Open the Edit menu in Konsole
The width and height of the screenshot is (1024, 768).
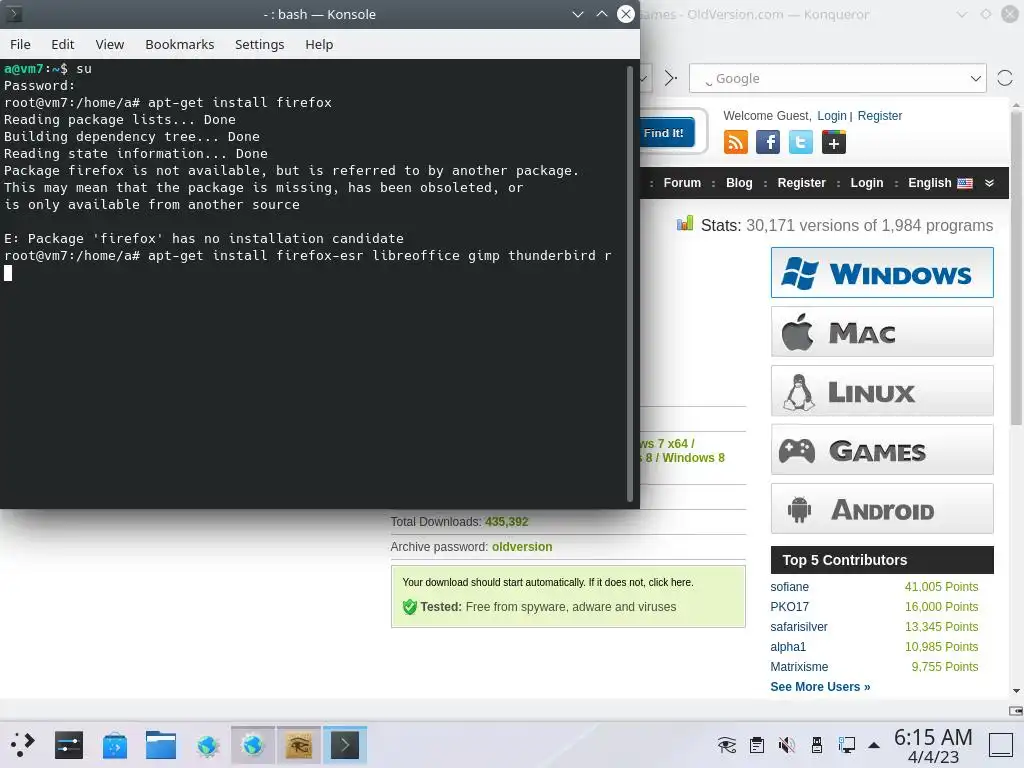click(63, 44)
